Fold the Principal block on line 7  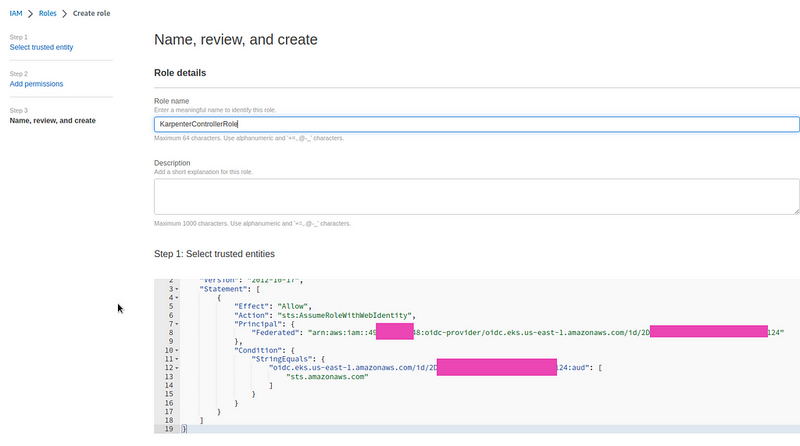pos(176,324)
